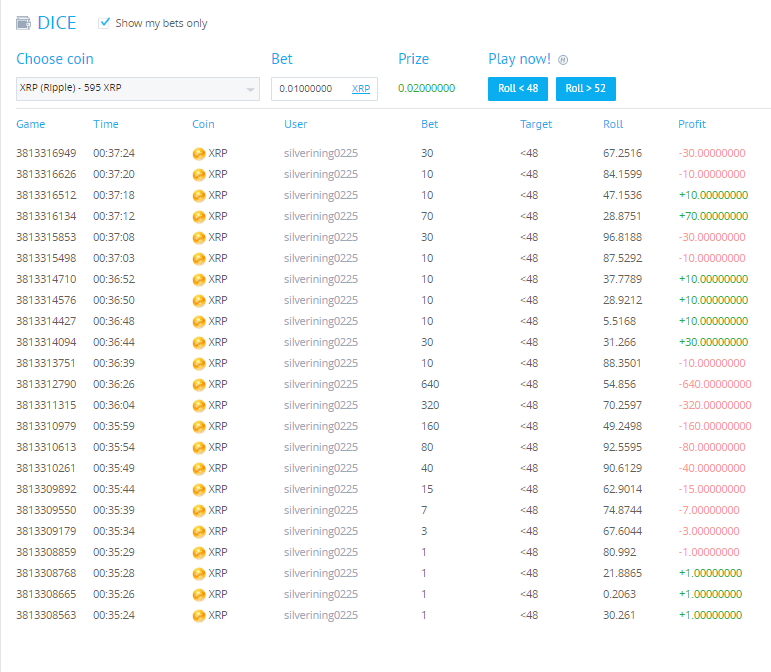Click the Profit column header
The width and height of the screenshot is (771, 672).
pos(692,124)
